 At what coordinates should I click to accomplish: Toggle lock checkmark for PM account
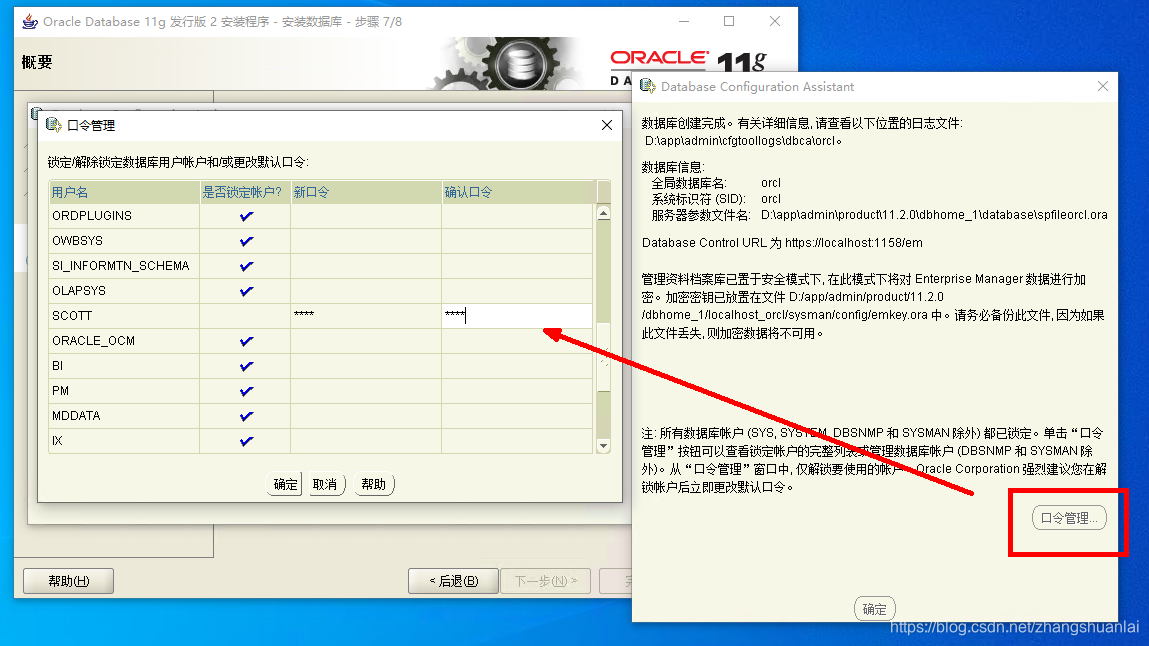(x=246, y=391)
